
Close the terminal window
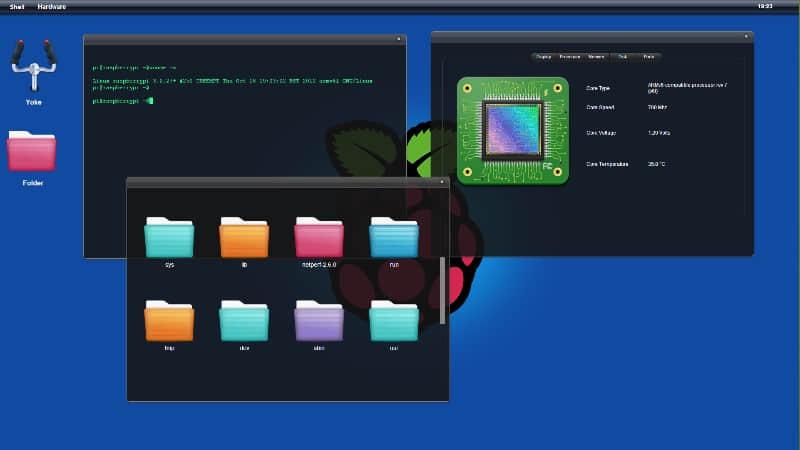tap(399, 39)
